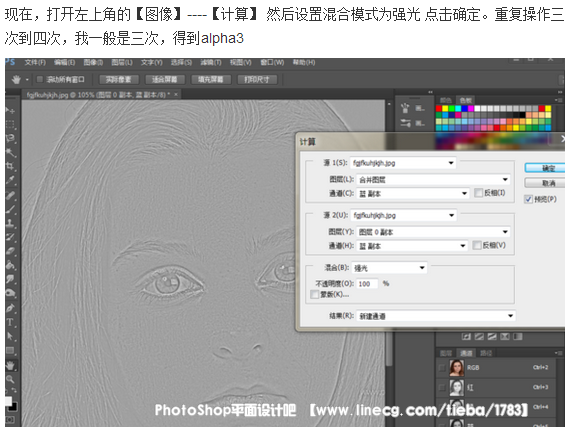Uncheck the Preview (P) checkbox

pos(529,199)
